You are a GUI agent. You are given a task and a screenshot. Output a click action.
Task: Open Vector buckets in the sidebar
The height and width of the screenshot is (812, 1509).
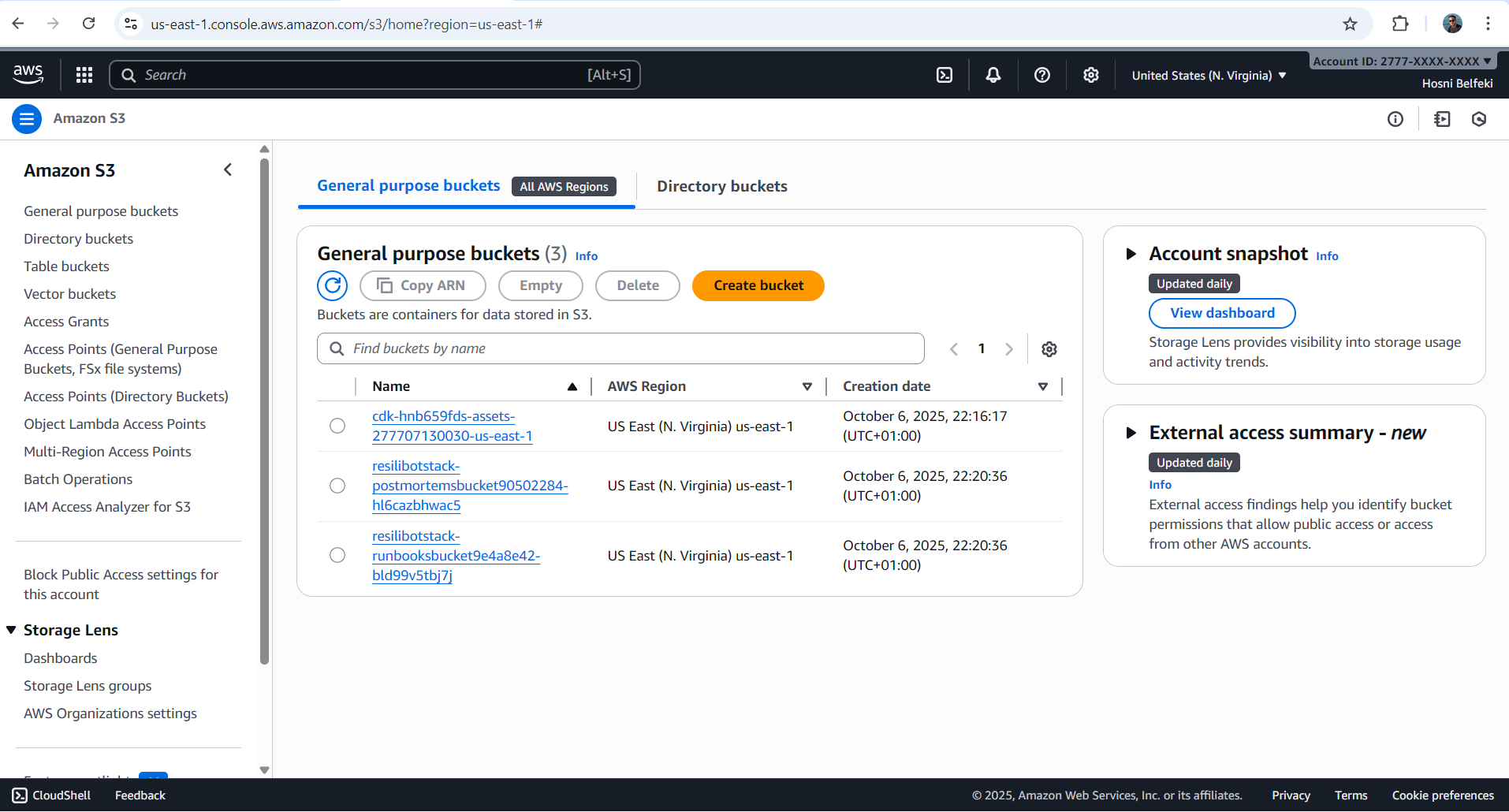(x=69, y=294)
